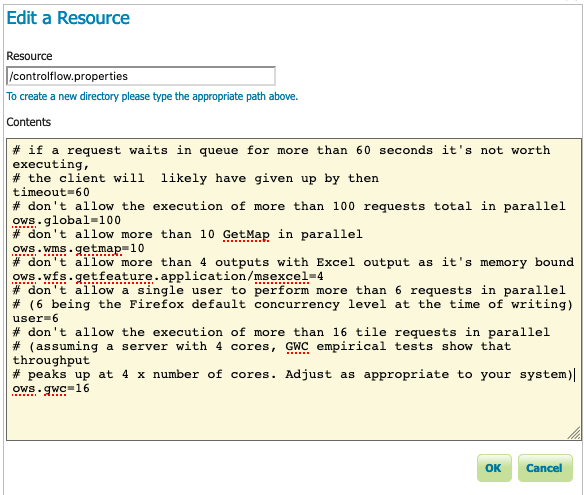The height and width of the screenshot is (495, 584).
Task: Click the empty area below ows.gwc=16
Action: coord(293,415)
